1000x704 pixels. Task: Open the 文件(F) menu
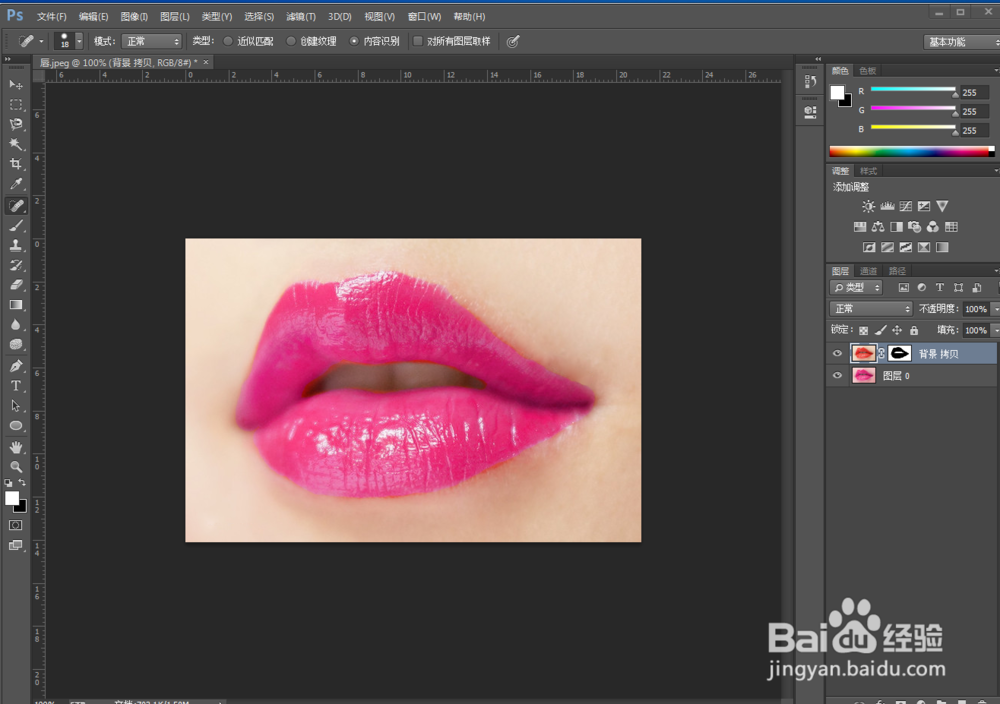pos(51,17)
